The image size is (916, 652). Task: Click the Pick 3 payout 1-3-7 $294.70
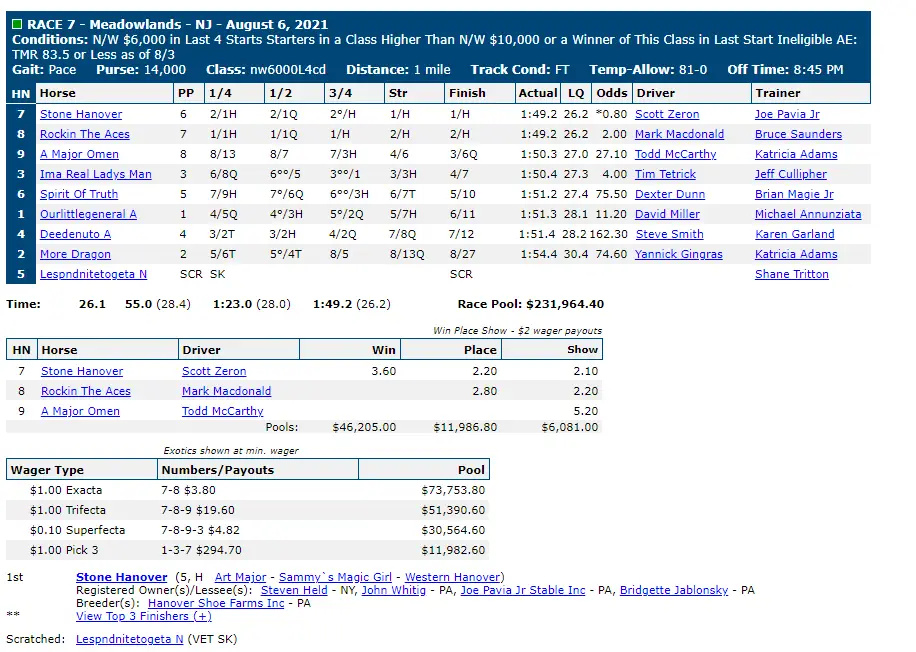pyautogui.click(x=202, y=550)
